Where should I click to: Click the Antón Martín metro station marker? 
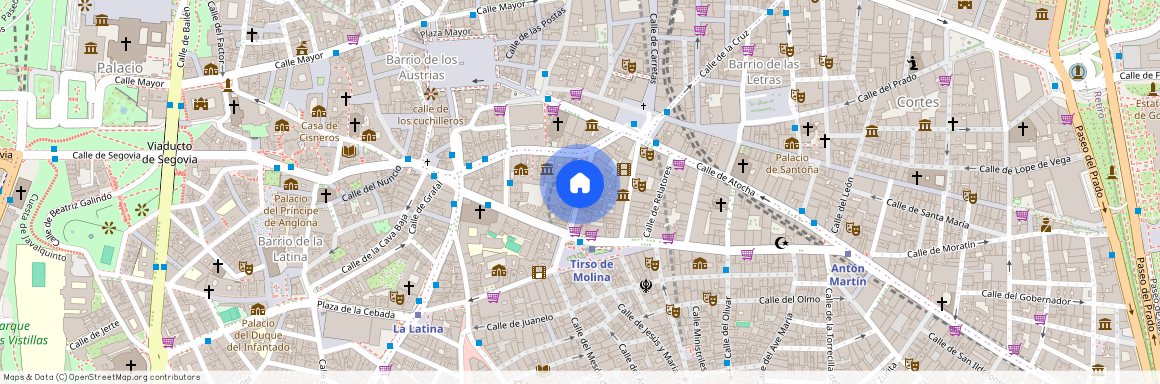pos(848,254)
